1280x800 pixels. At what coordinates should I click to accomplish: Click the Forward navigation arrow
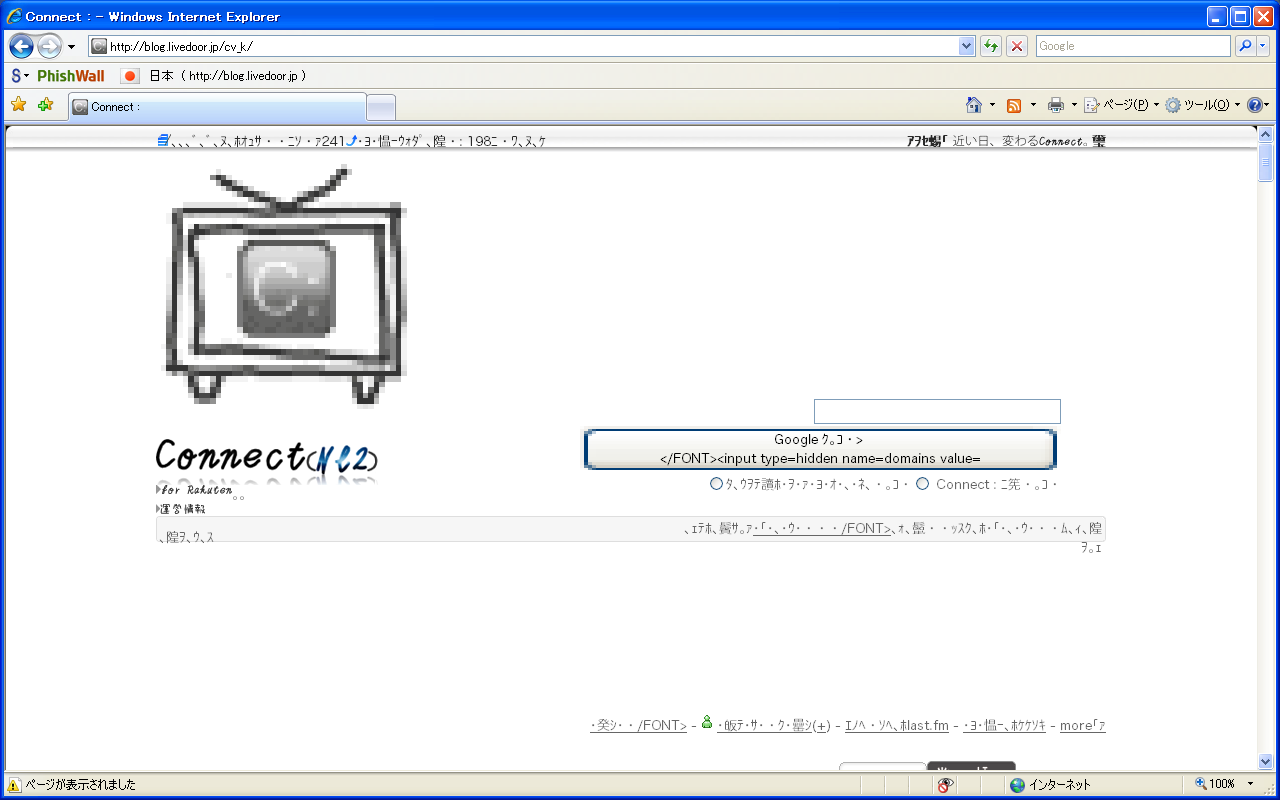(49, 46)
